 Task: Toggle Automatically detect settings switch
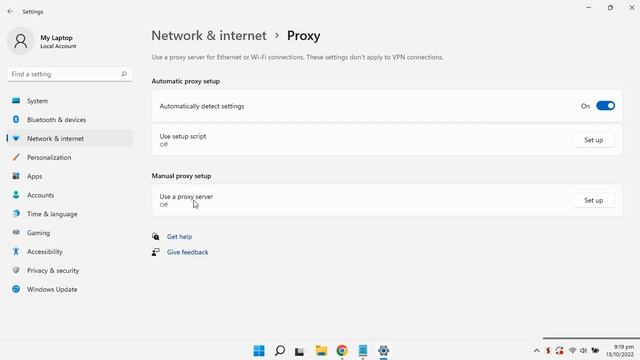click(x=605, y=106)
